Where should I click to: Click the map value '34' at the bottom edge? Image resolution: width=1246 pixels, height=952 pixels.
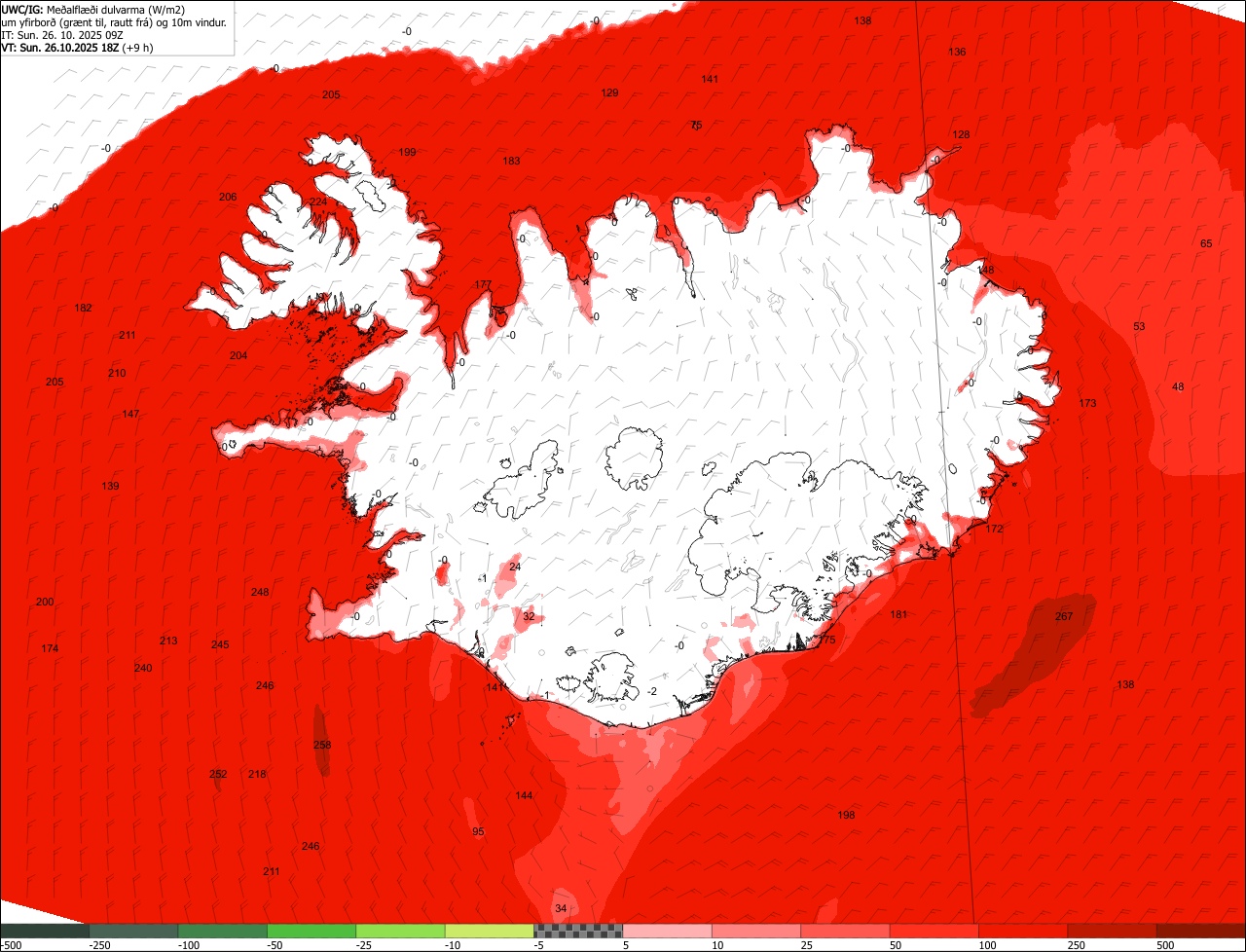[x=561, y=909]
